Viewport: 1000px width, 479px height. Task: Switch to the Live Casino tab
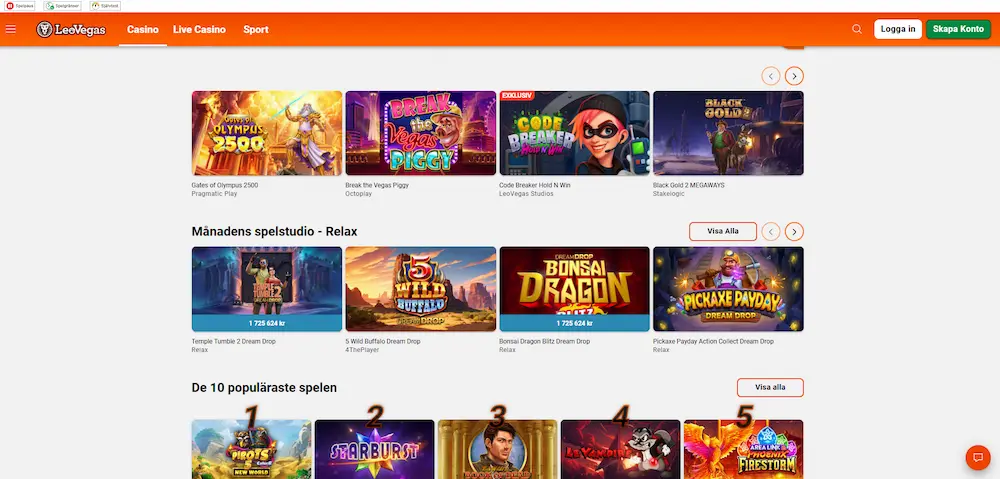pos(199,29)
